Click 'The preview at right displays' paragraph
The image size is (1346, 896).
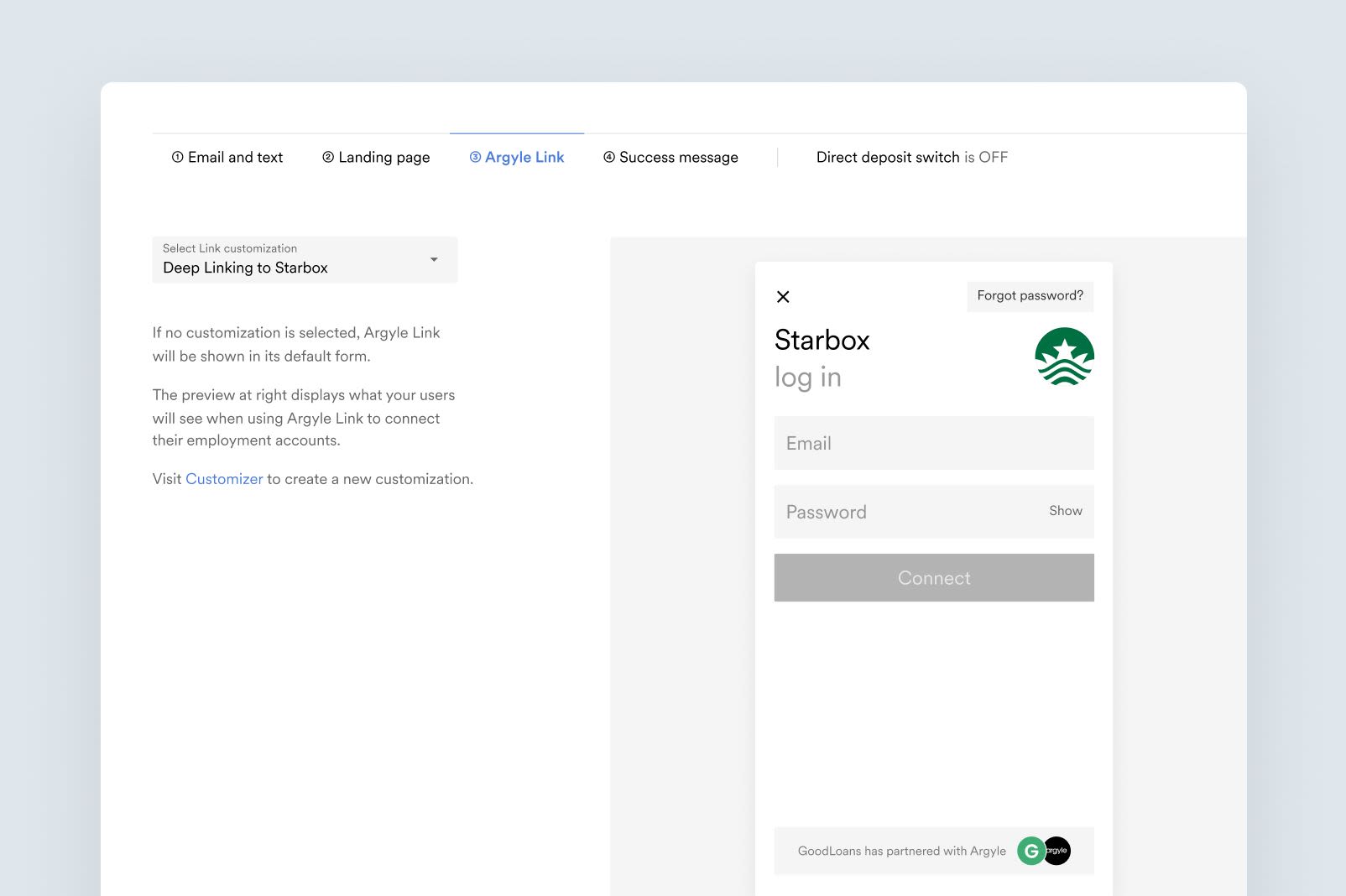(304, 418)
